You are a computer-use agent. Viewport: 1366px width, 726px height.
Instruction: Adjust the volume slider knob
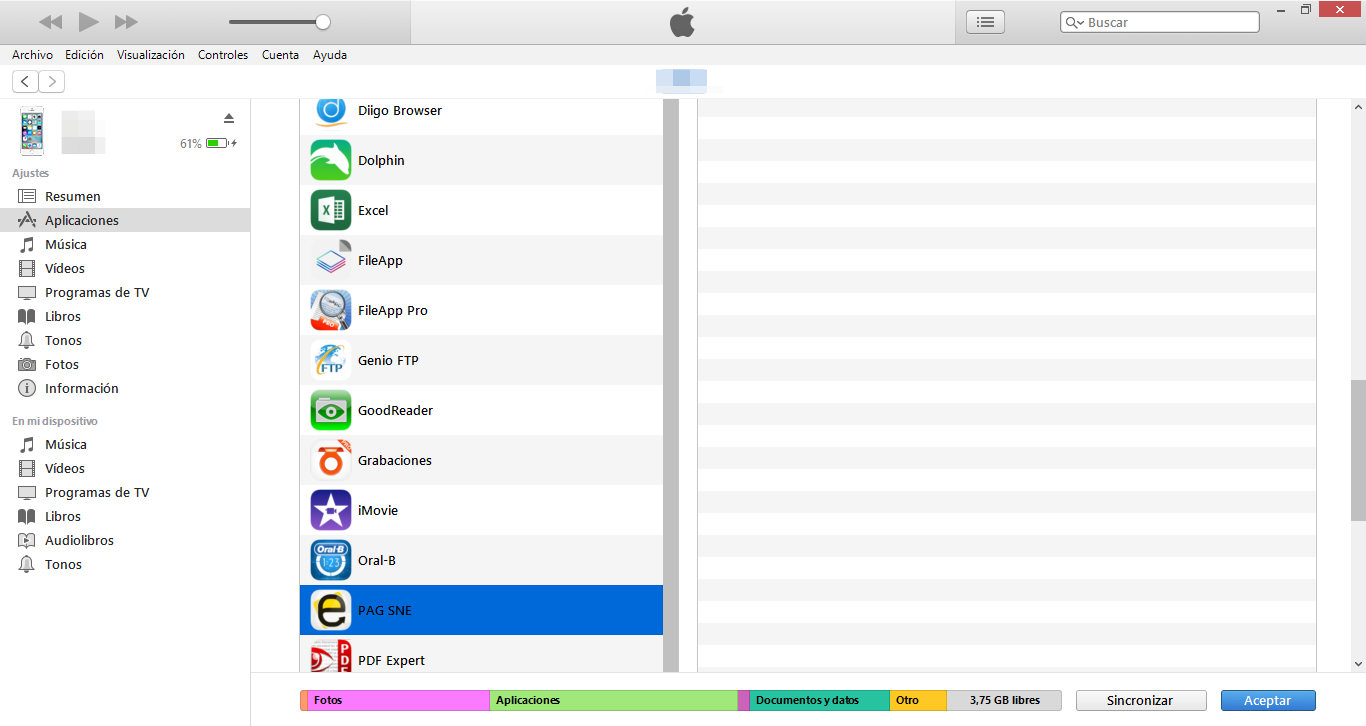point(322,22)
